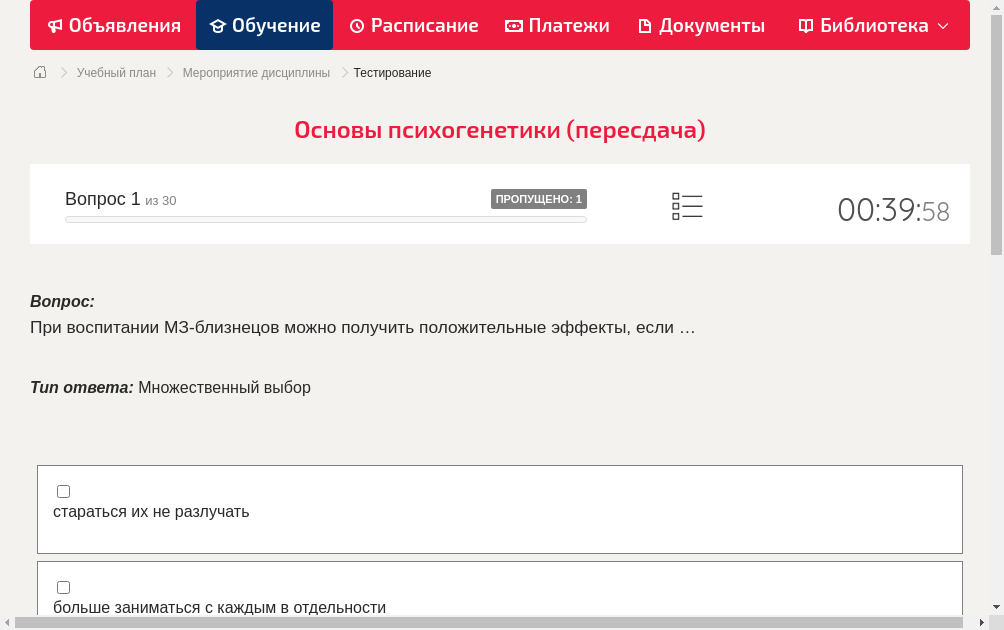
Task: Select the graduation cap icon beside Обучение
Action: click(219, 25)
